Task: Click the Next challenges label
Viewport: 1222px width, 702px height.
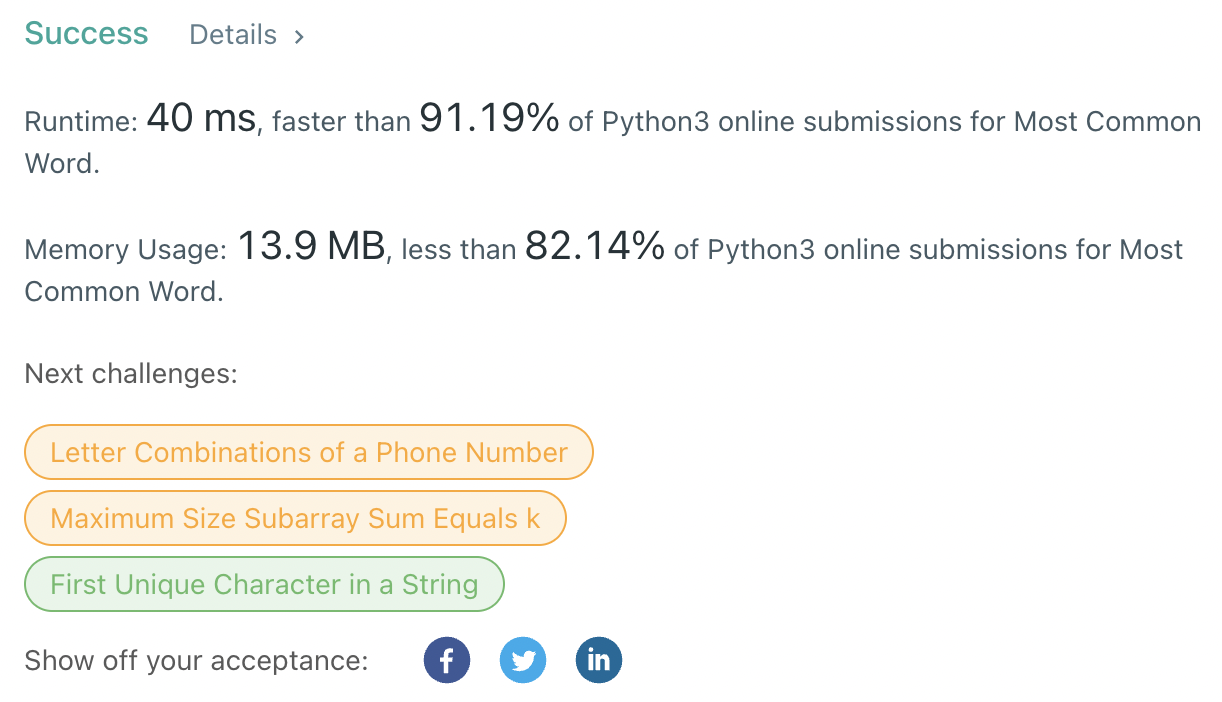Action: pos(131,375)
